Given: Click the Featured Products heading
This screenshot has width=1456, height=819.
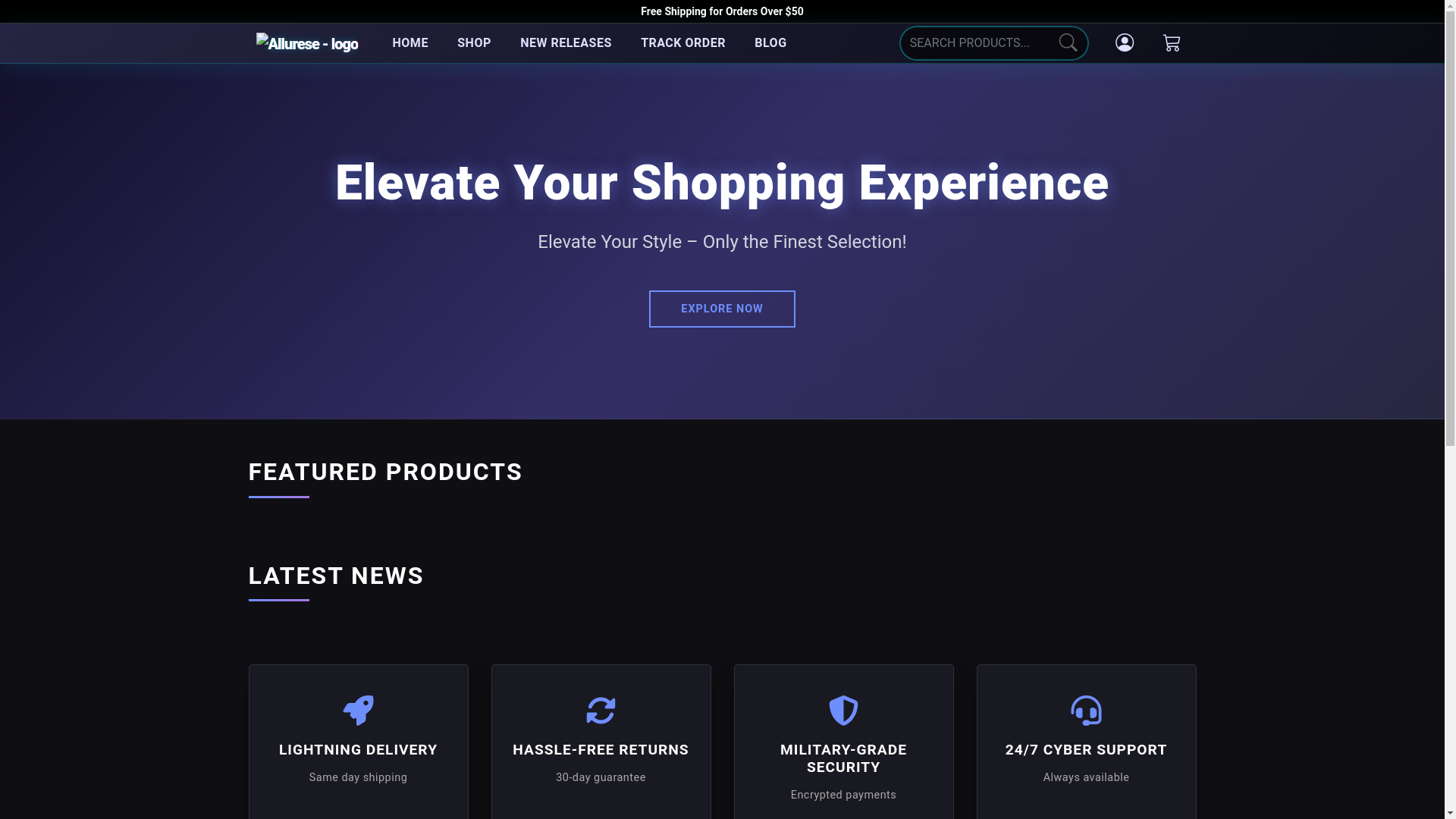Looking at the screenshot, I should pos(385,472).
